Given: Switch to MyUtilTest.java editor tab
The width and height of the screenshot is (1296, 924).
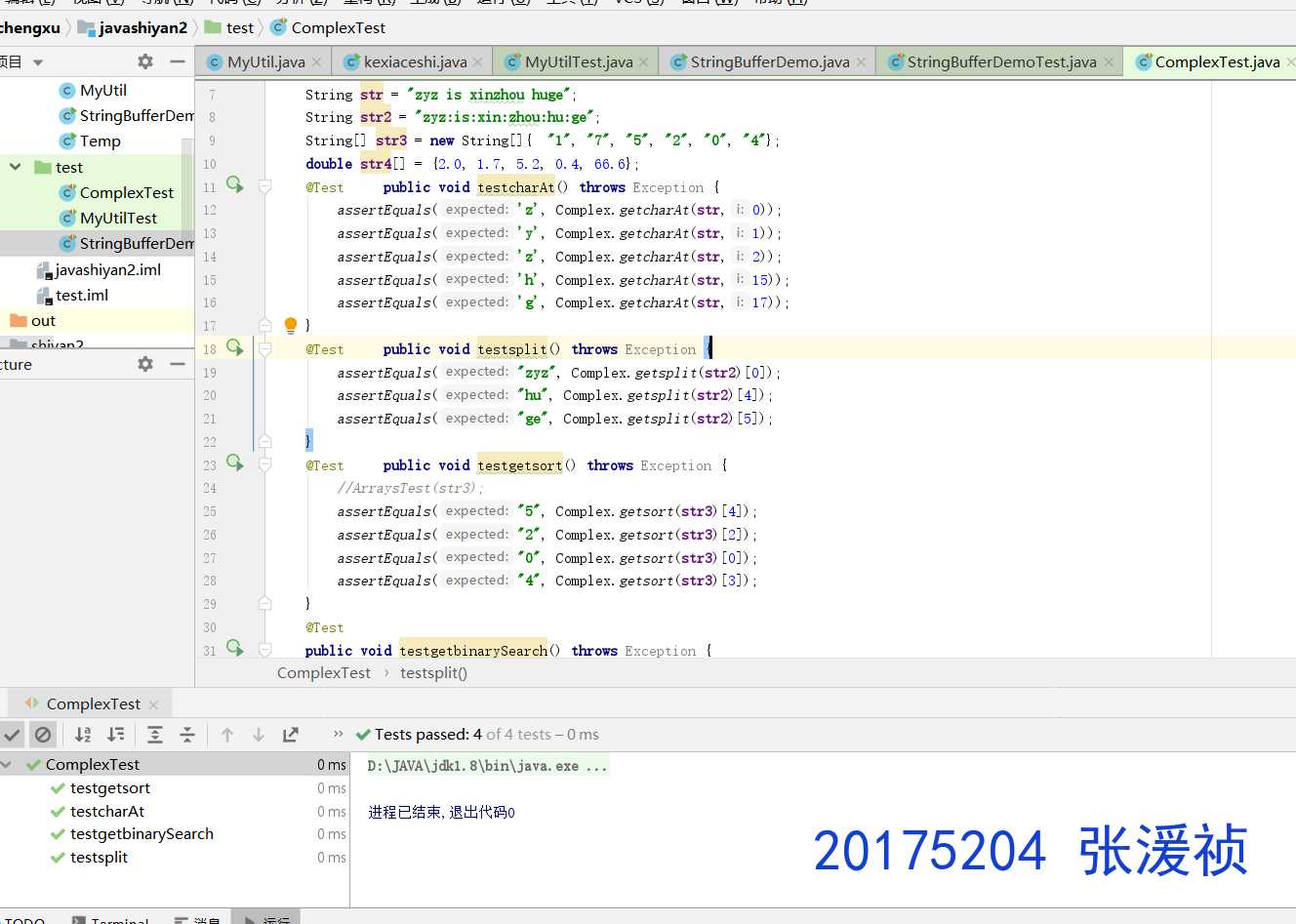Looking at the screenshot, I should 576,62.
